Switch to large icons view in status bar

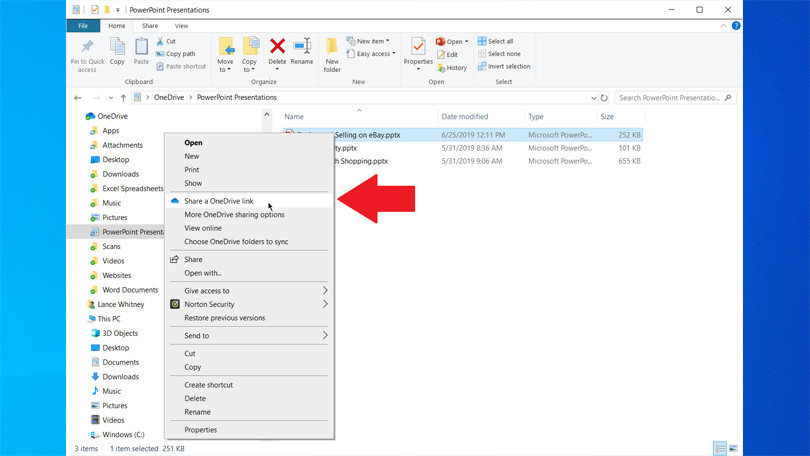734,448
